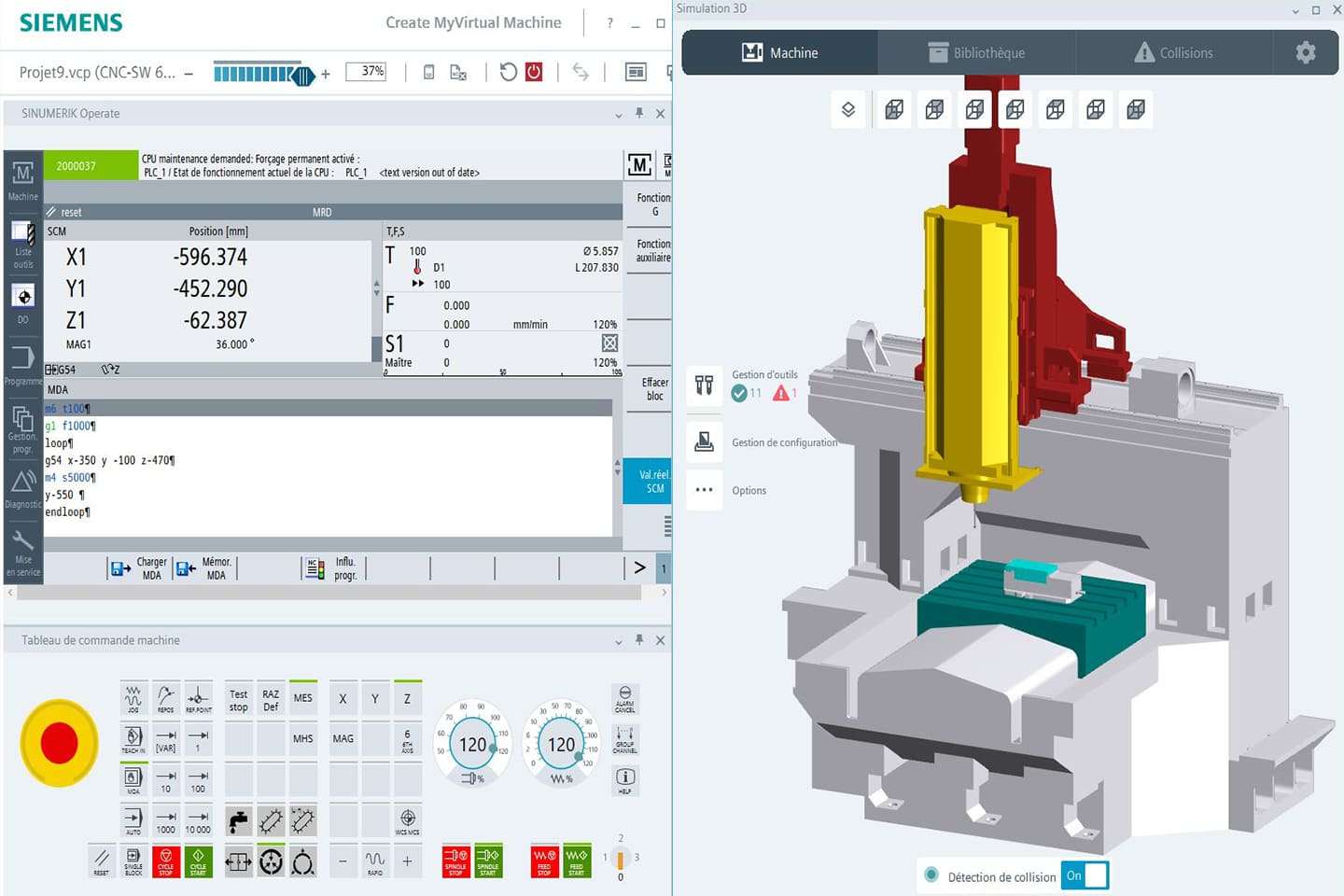Viewport: 1344px width, 896px height.
Task: Click the red FEED STOP button
Action: tap(544, 861)
